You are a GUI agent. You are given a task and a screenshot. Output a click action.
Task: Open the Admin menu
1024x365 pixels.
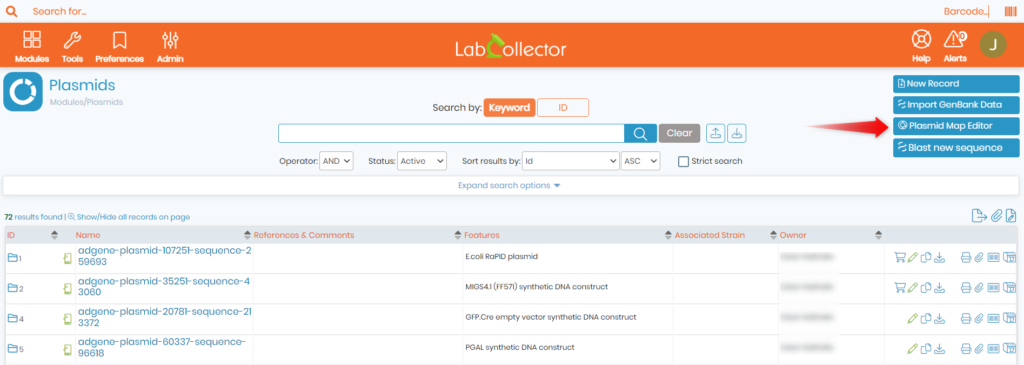pos(170,46)
